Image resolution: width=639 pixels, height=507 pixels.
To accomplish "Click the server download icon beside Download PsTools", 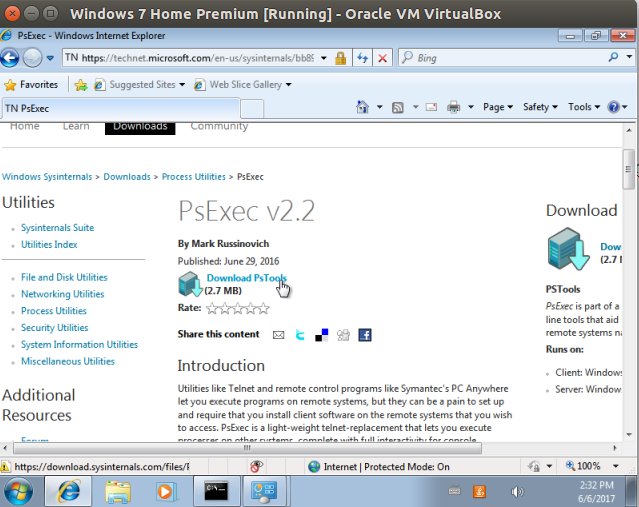I will click(x=190, y=284).
